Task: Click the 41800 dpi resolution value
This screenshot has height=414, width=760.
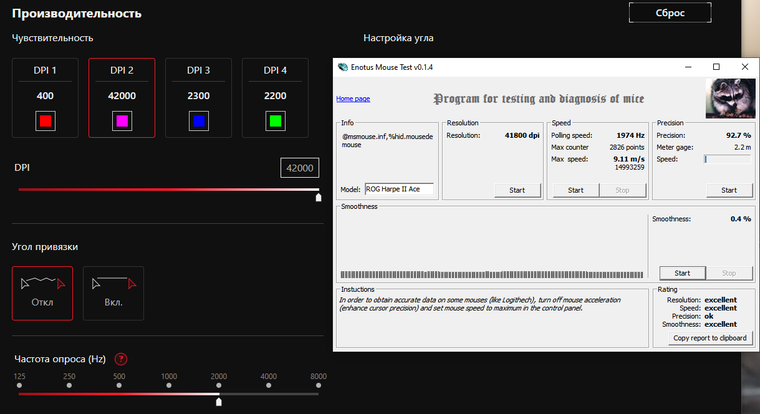Action: pyautogui.click(x=522, y=135)
